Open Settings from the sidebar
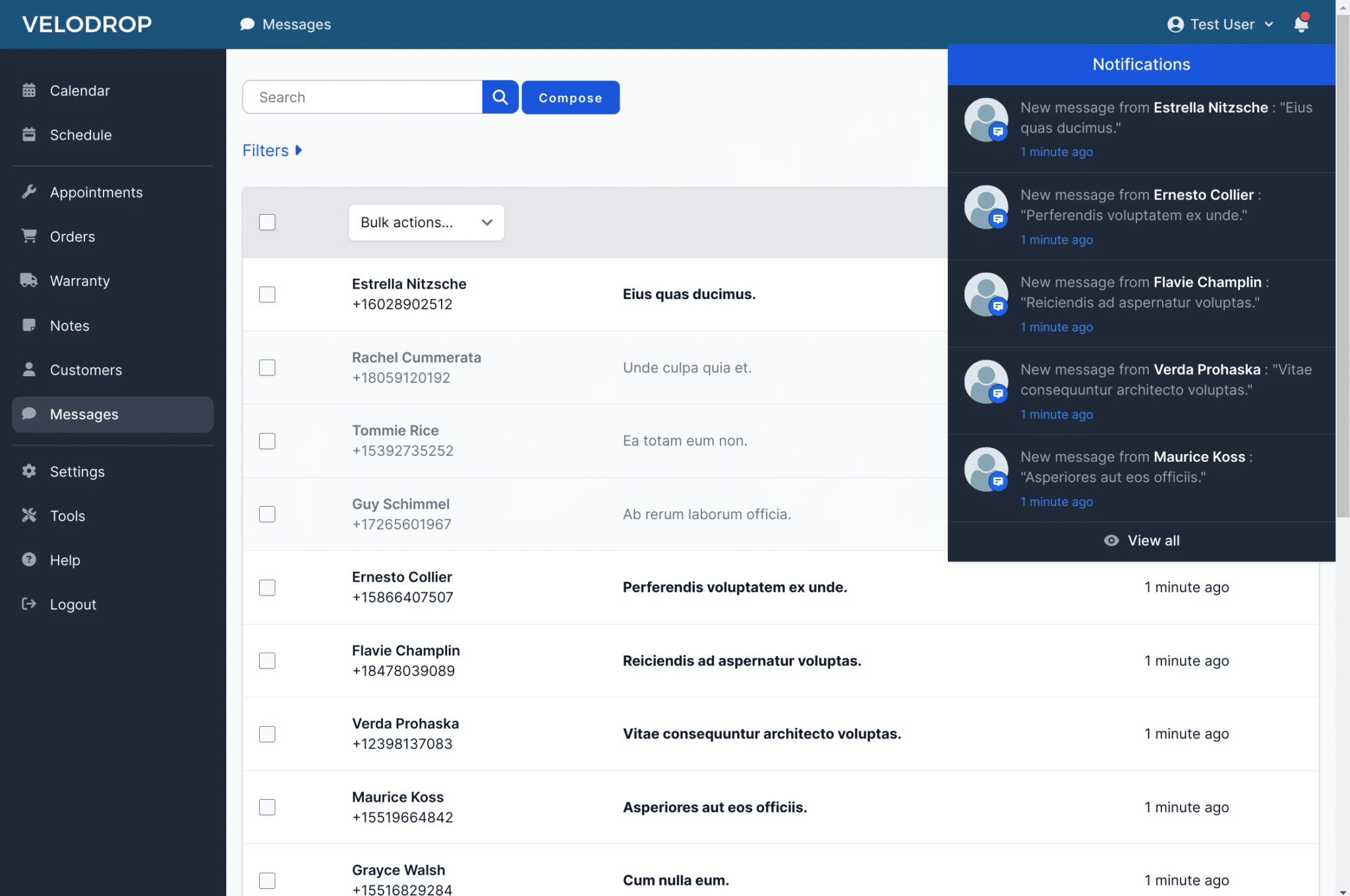 [77, 472]
